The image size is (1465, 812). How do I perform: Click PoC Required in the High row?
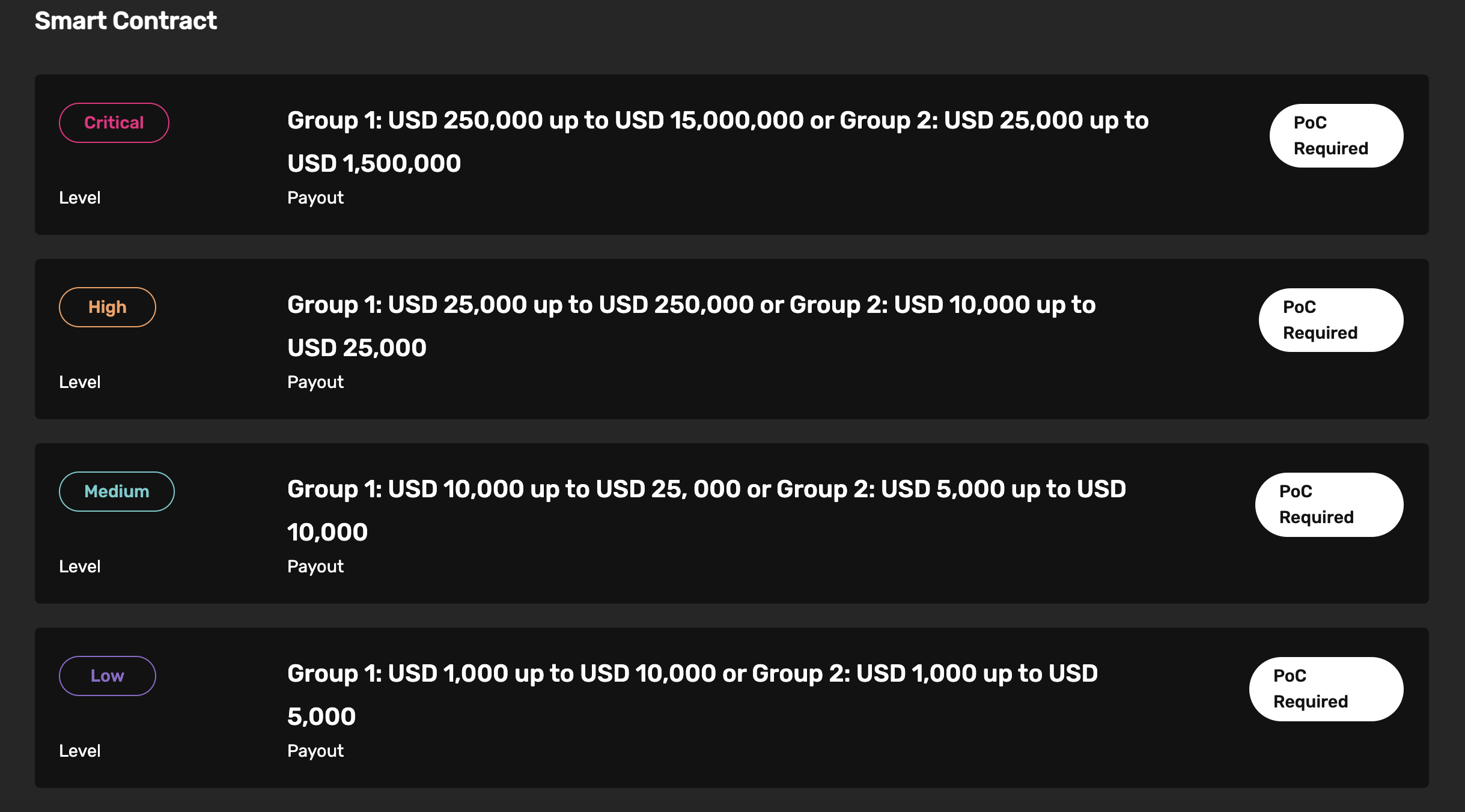click(1330, 320)
